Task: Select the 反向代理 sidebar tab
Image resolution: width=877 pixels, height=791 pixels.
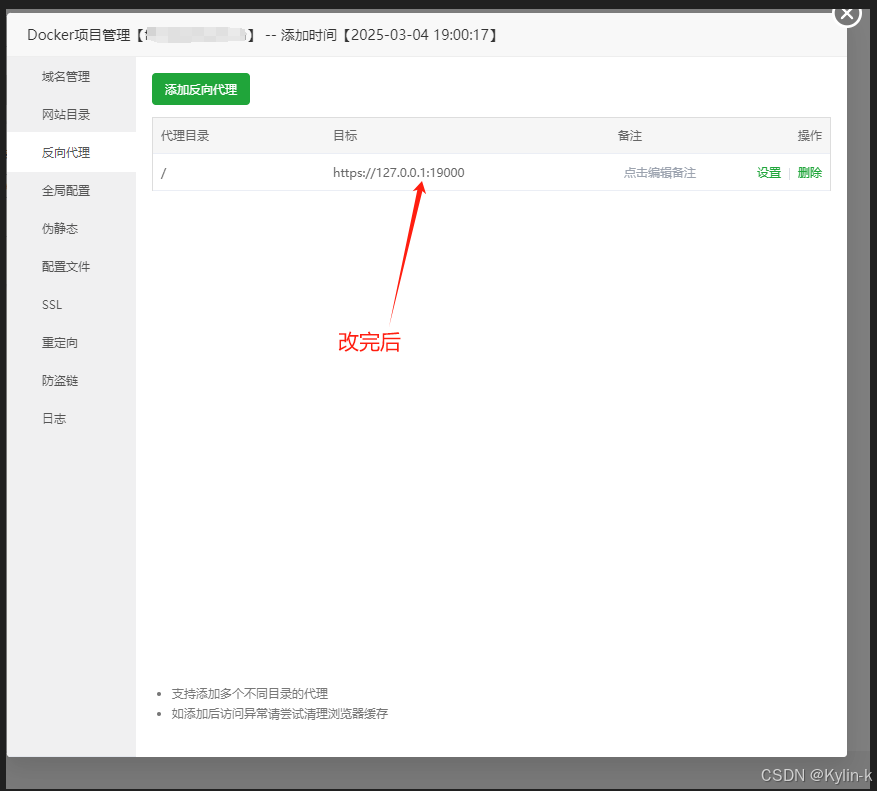Action: (72, 152)
